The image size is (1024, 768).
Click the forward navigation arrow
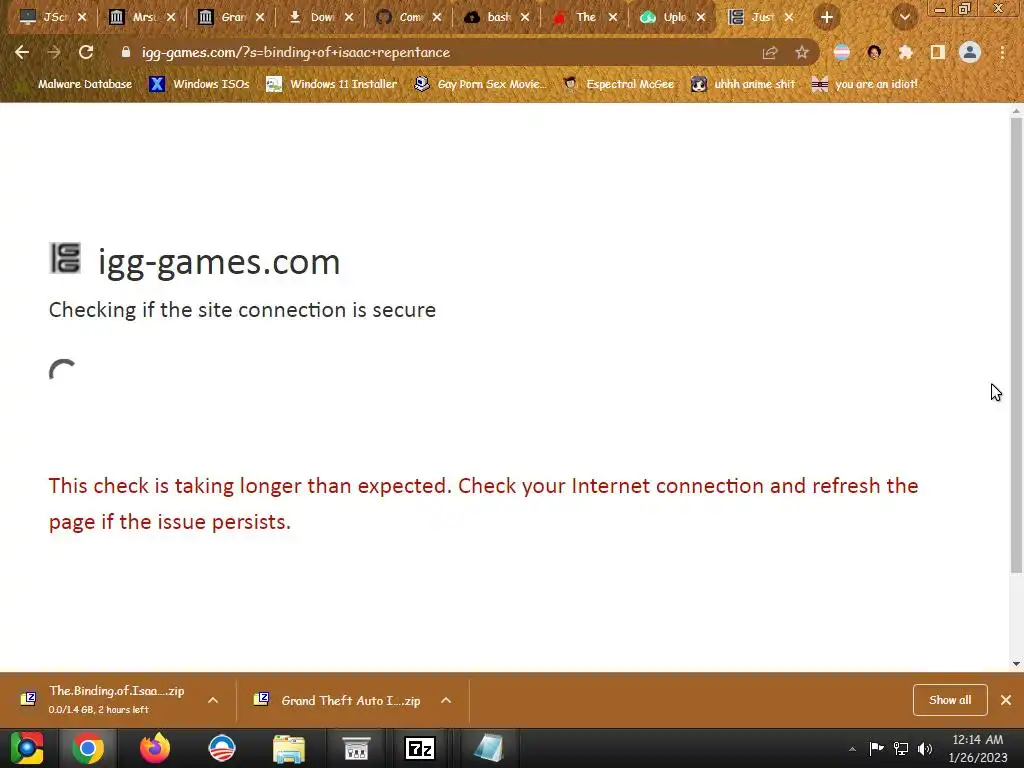pos(54,52)
